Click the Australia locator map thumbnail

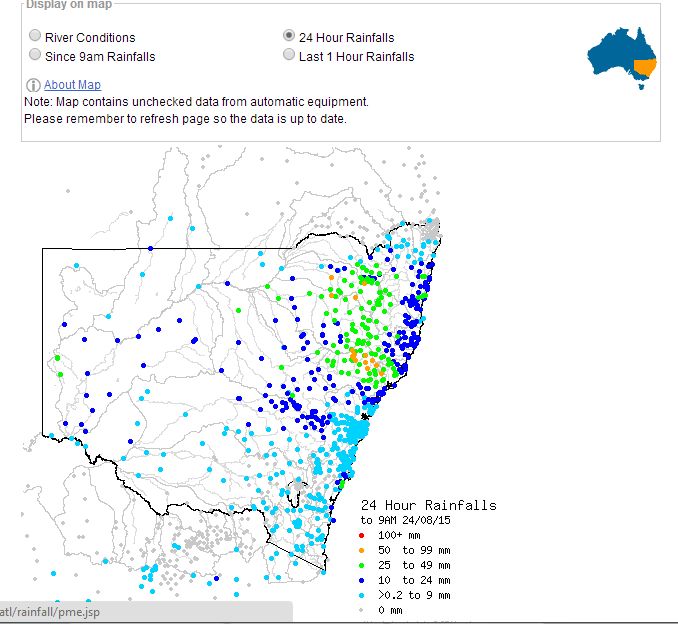[x=621, y=56]
